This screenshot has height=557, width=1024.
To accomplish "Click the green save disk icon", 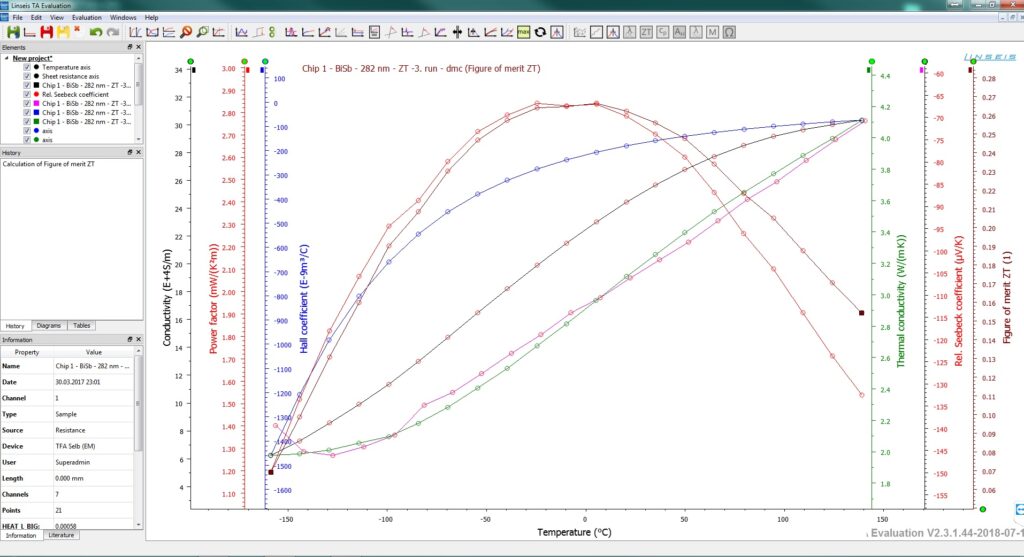I will pyautogui.click(x=13, y=32).
